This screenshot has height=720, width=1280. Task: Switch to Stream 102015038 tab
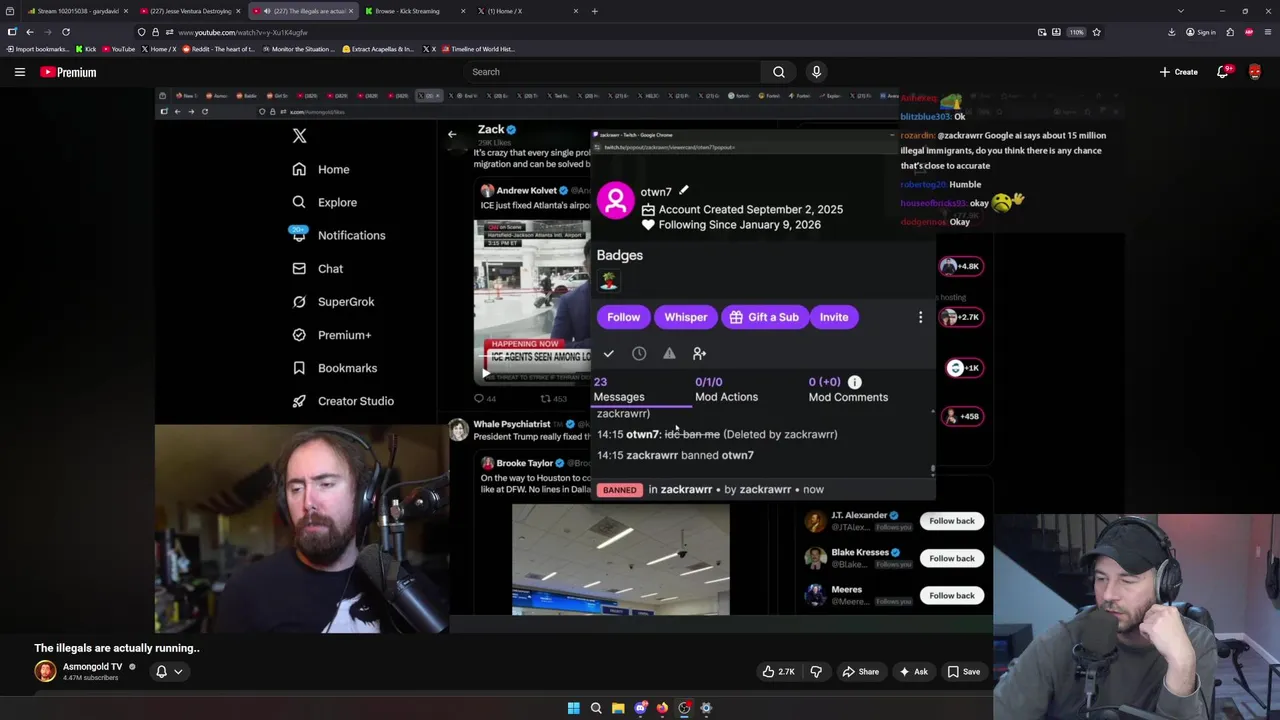76,11
